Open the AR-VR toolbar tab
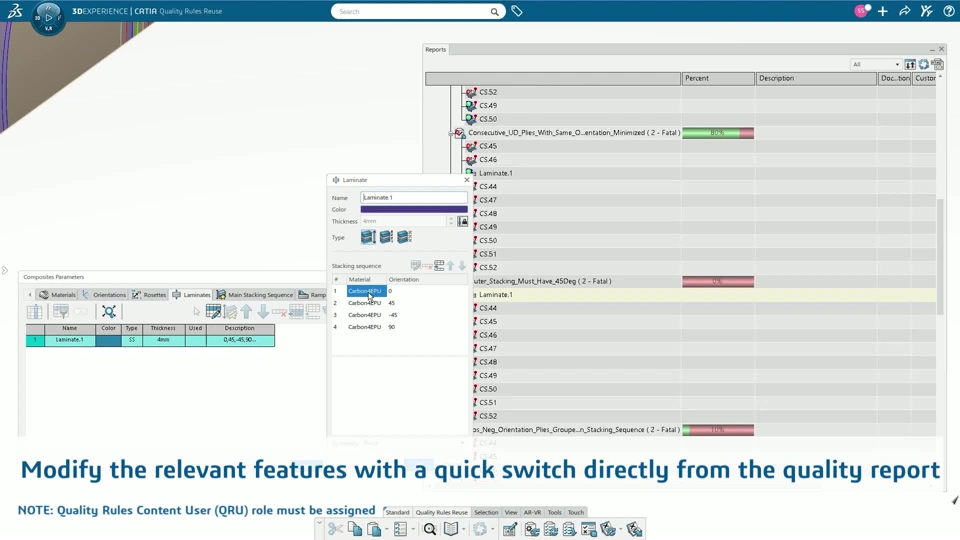This screenshot has width=960, height=540. [x=532, y=512]
